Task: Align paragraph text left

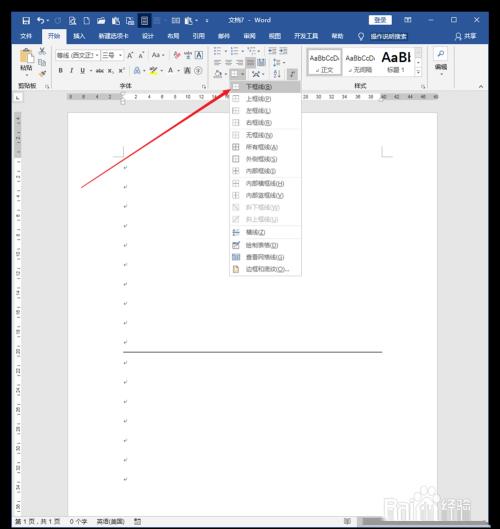Action: pyautogui.click(x=218, y=62)
